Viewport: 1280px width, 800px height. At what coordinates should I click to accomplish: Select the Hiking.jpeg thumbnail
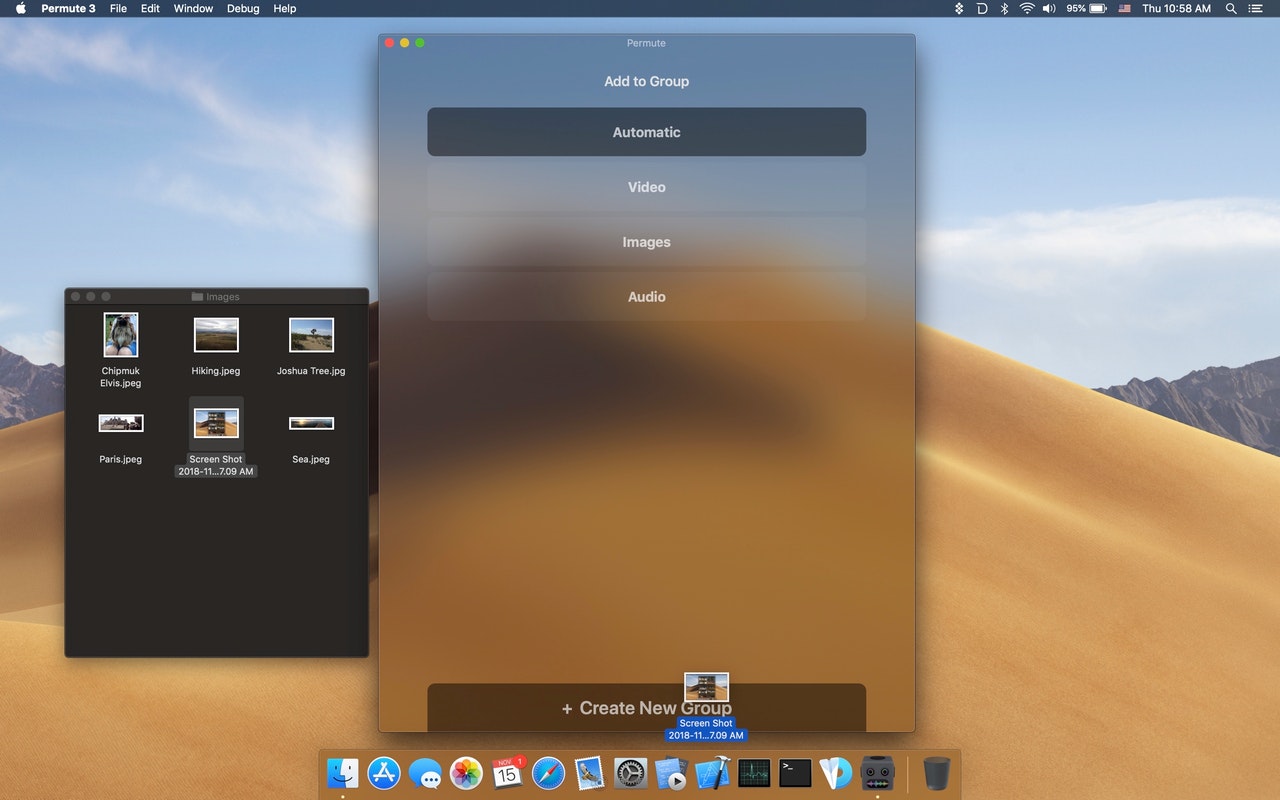216,334
